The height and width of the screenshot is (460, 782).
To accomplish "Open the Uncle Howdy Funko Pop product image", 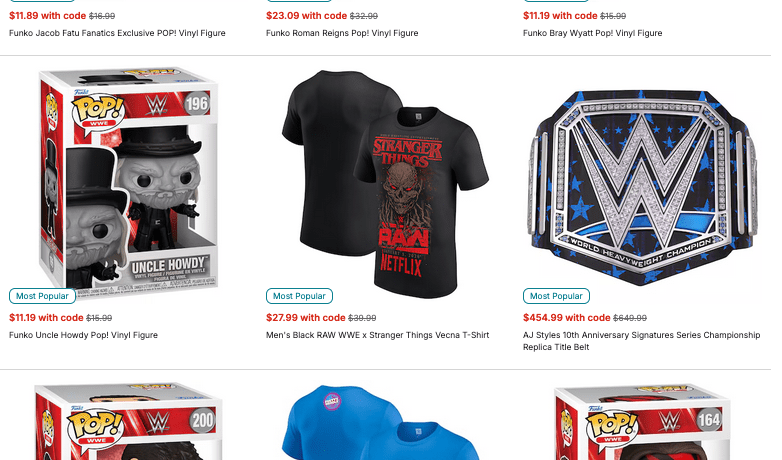I will (128, 185).
